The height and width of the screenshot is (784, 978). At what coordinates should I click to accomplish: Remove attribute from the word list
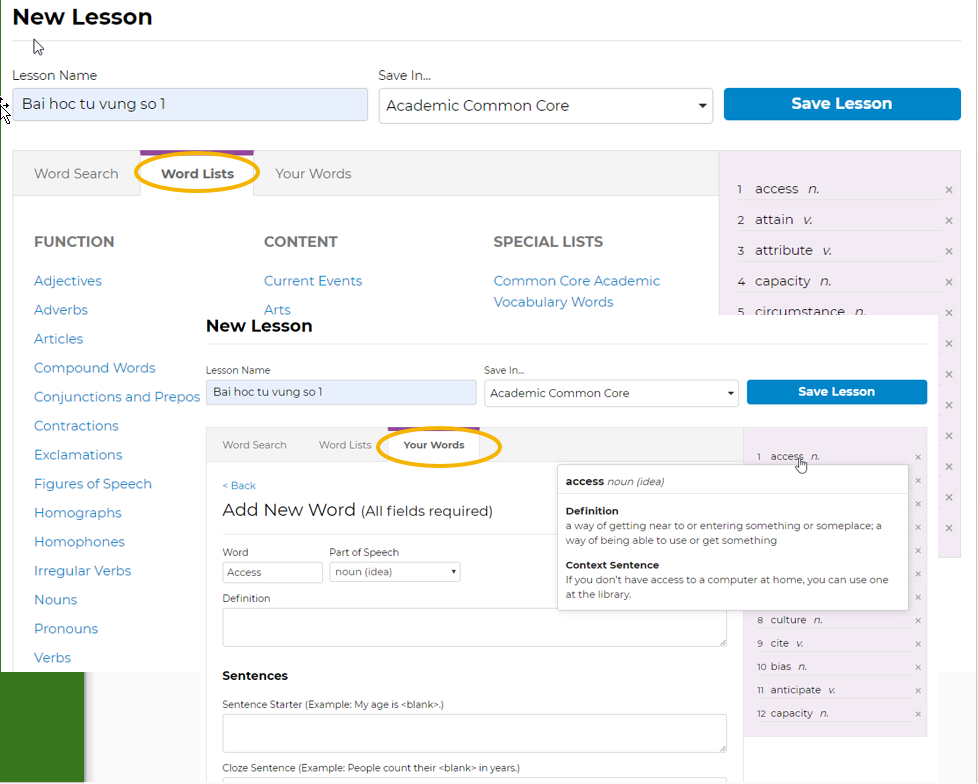[948, 252]
